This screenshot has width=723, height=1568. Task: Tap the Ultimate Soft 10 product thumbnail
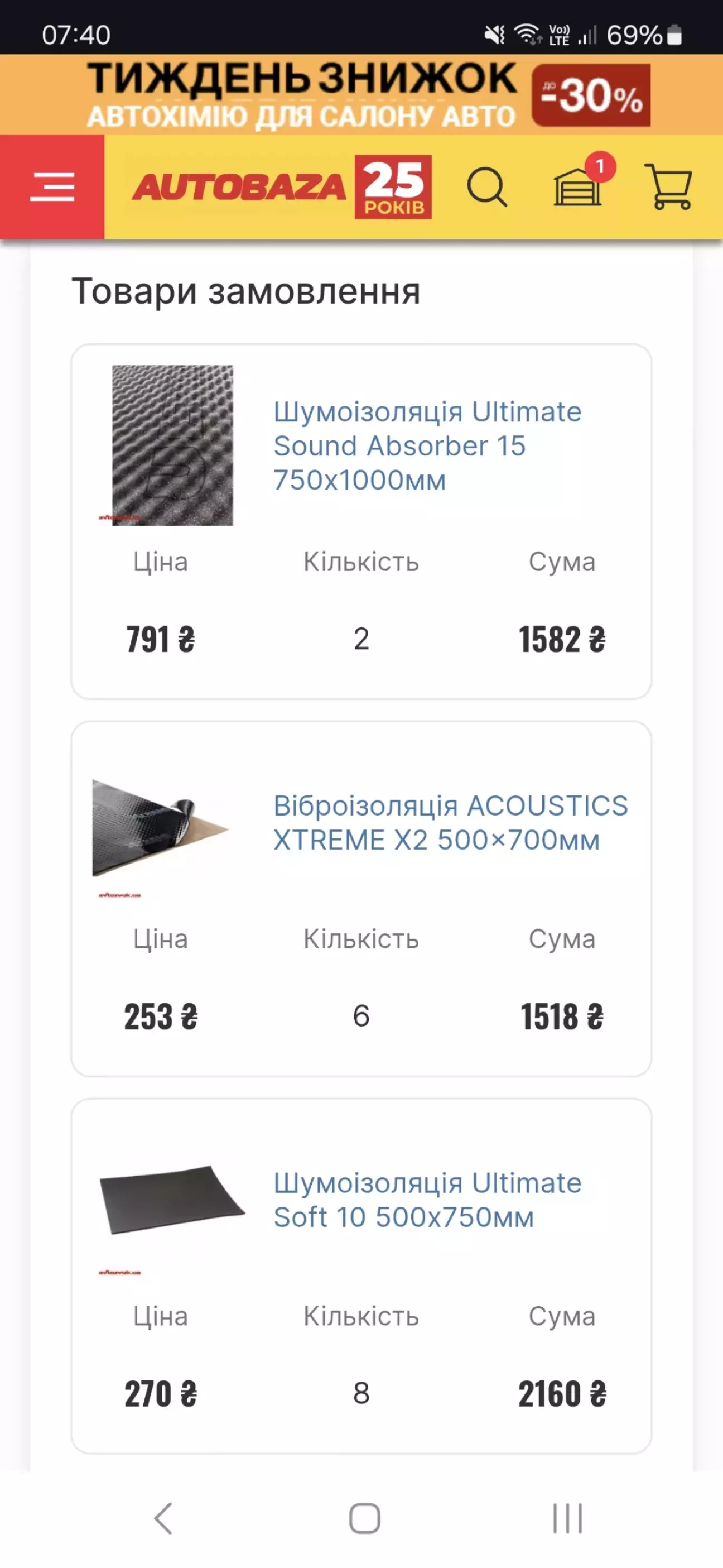pos(172,1199)
